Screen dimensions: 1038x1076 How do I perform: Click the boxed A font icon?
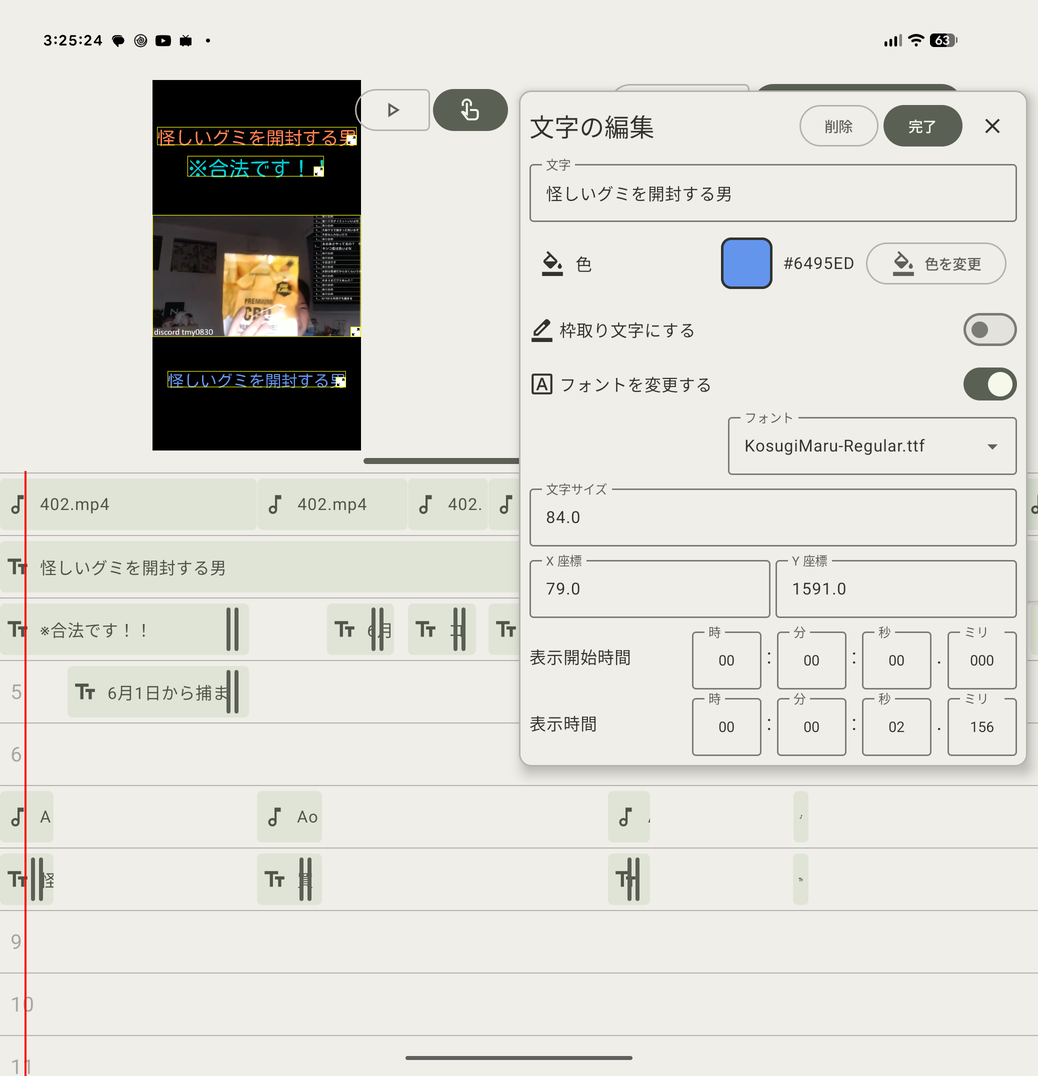542,384
